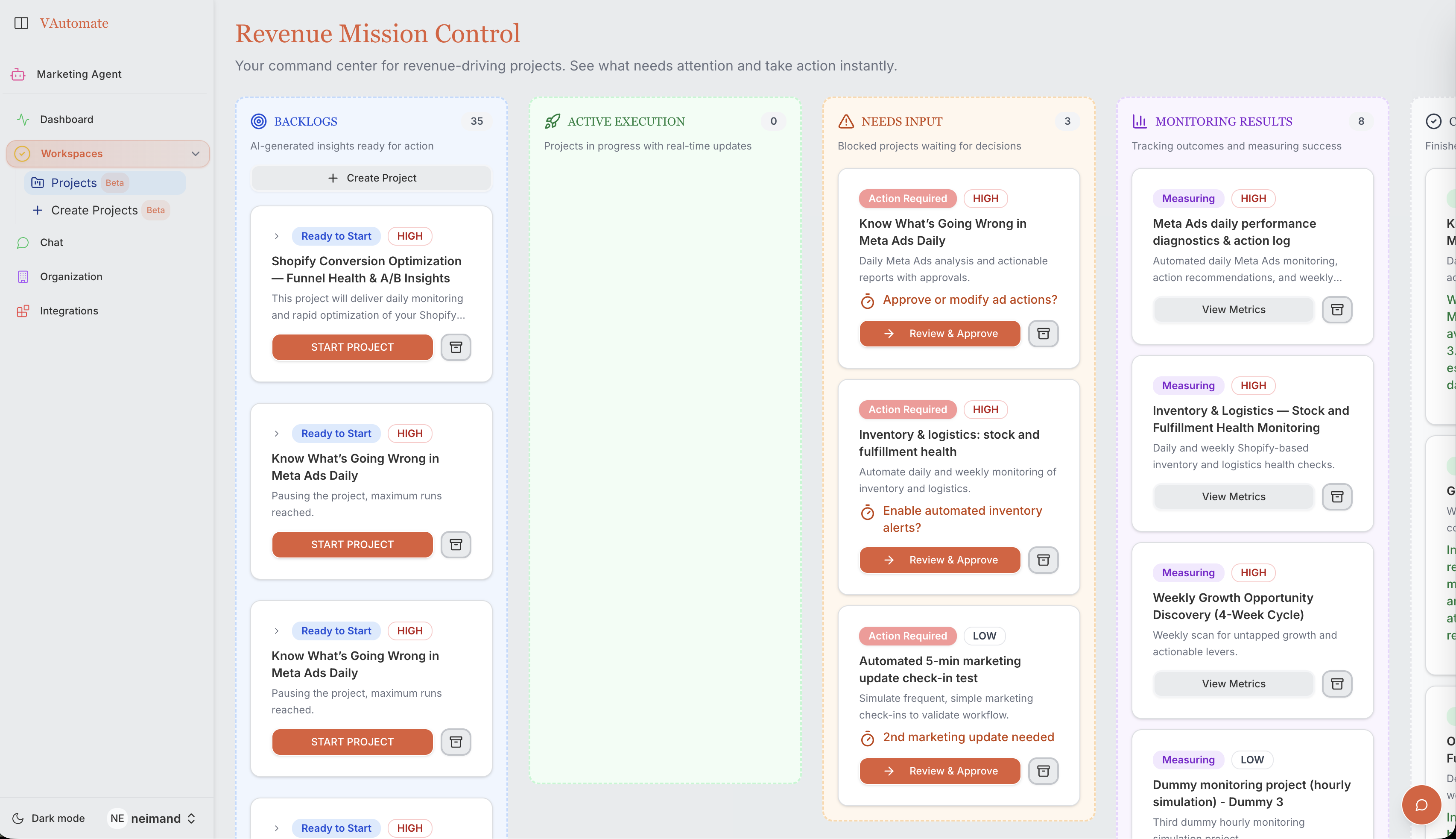Review & Approve the Meta Ads Daily project
Viewport: 1456px width, 839px height.
point(939,334)
